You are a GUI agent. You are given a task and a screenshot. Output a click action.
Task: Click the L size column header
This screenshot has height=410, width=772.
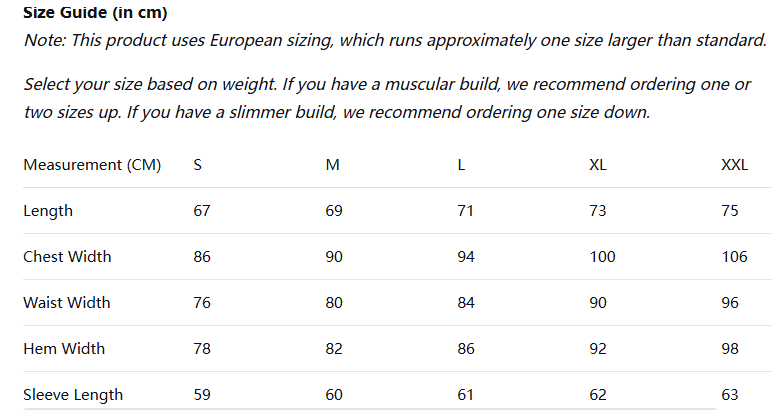461,165
